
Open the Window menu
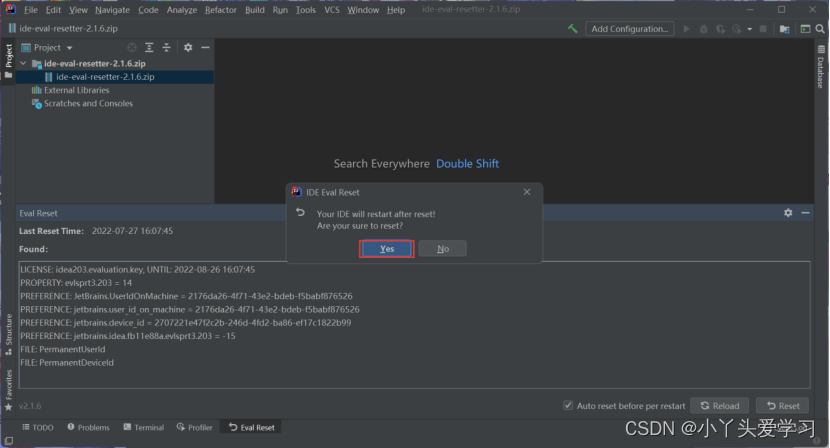point(363,10)
